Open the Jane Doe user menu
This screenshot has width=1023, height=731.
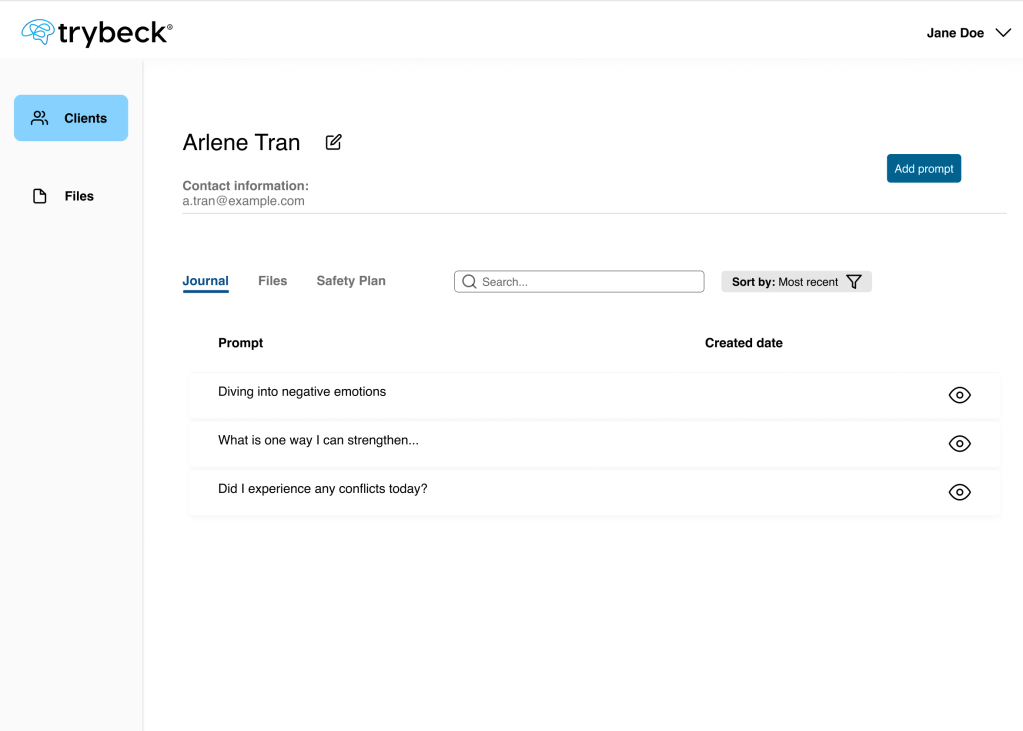(x=955, y=33)
